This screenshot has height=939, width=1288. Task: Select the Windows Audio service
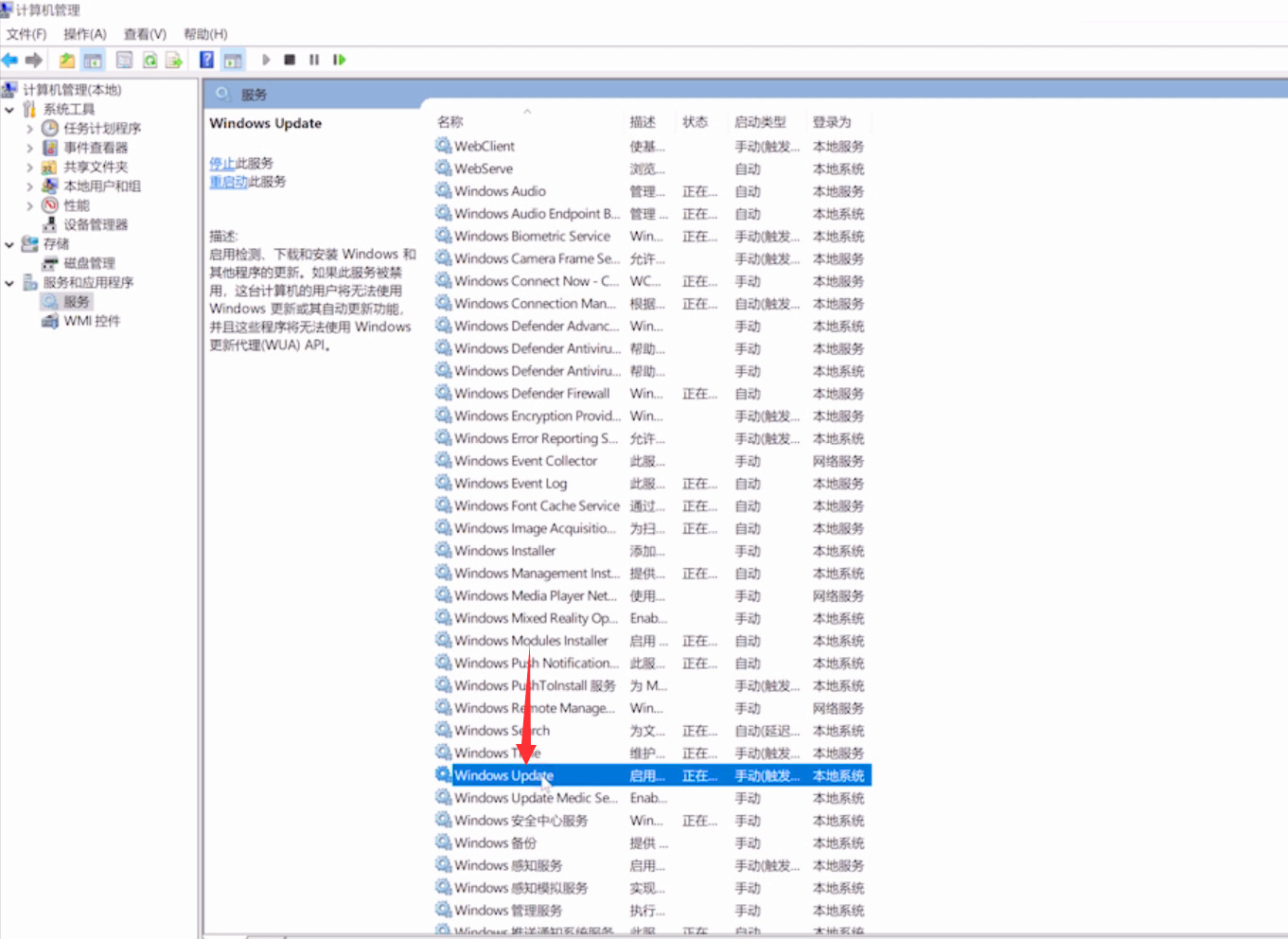(x=652, y=191)
